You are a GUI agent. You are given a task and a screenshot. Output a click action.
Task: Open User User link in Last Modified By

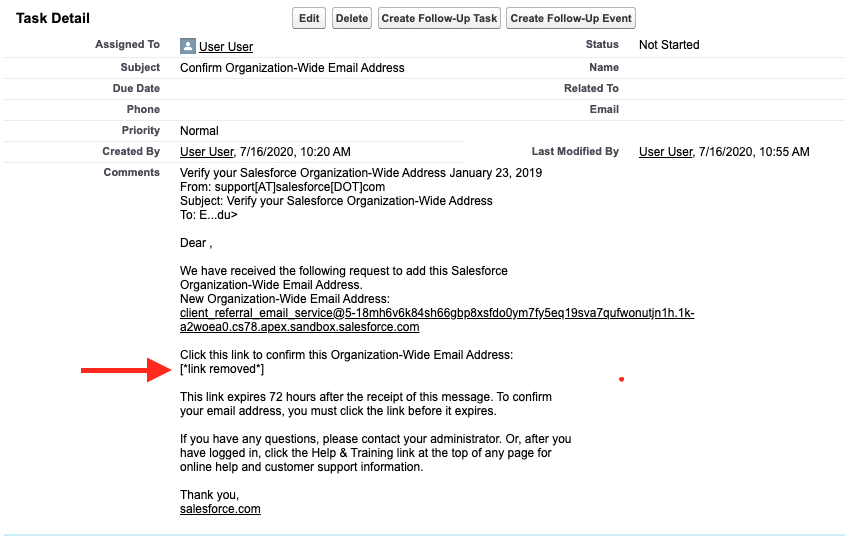pyautogui.click(x=666, y=152)
